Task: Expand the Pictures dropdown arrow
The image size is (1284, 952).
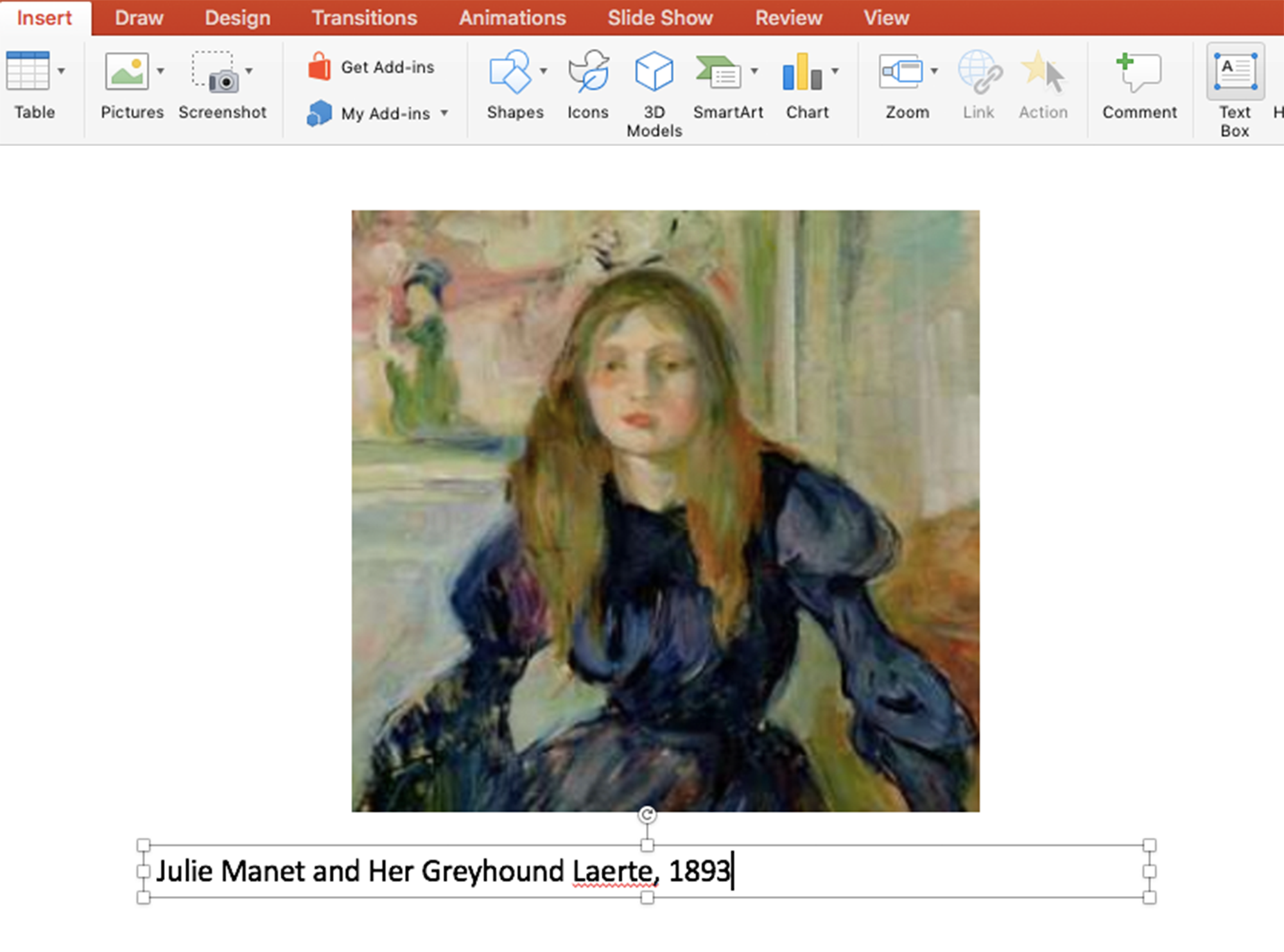Action: pos(160,71)
